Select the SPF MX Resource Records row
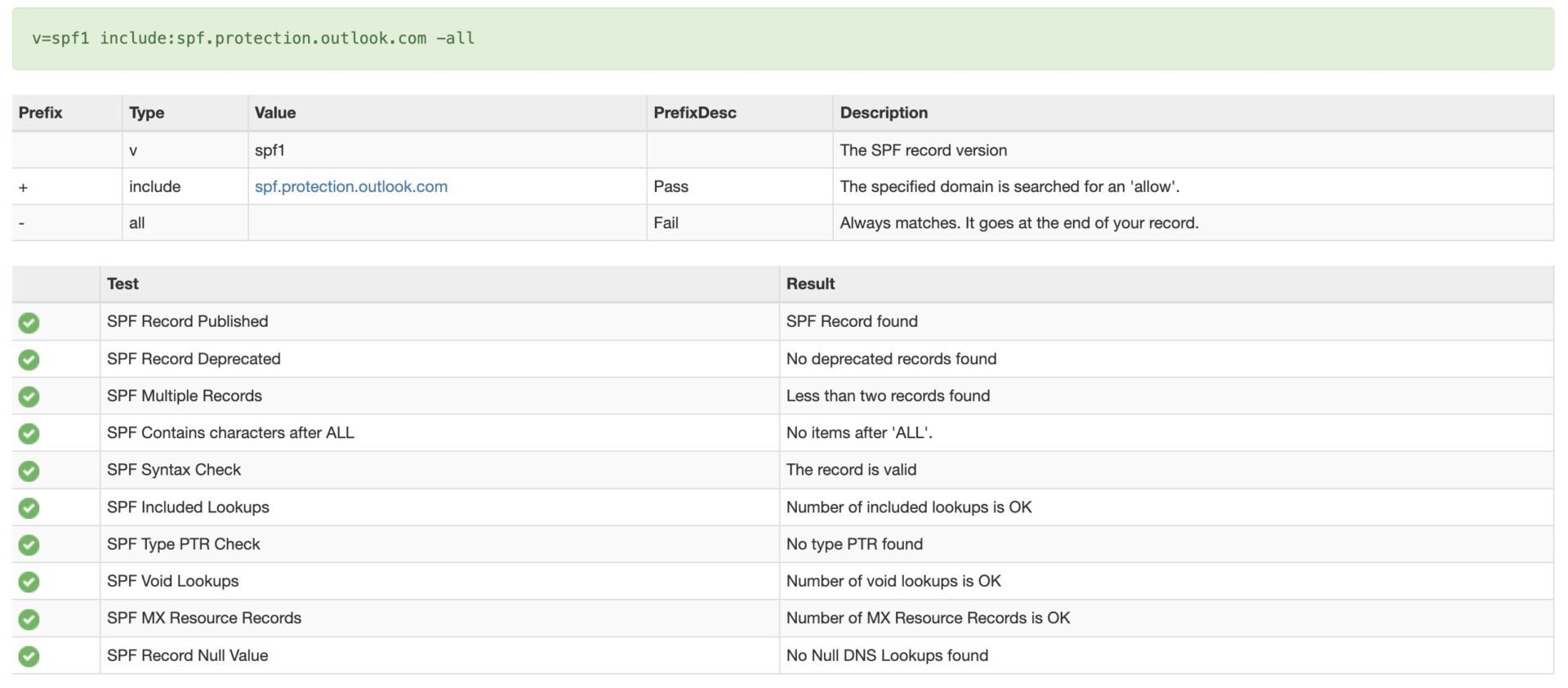This screenshot has height=688, width=1568. 203,618
